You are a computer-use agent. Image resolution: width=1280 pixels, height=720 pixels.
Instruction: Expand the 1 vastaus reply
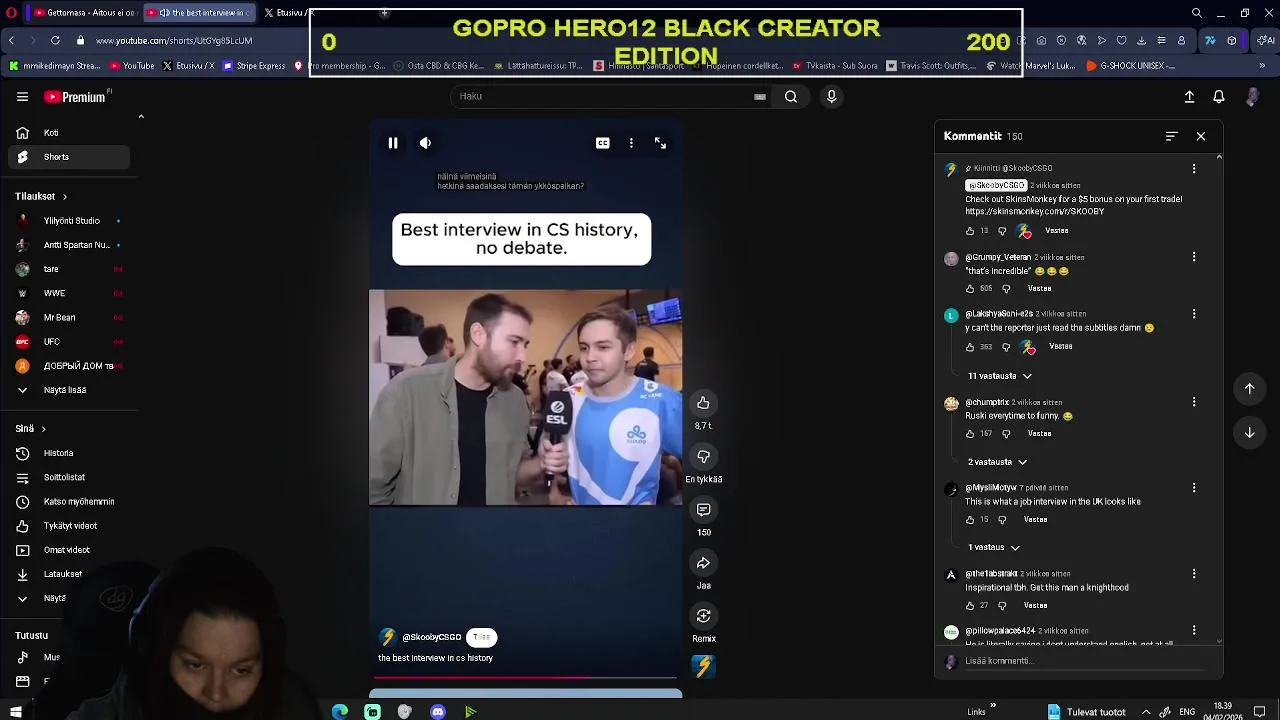994,548
